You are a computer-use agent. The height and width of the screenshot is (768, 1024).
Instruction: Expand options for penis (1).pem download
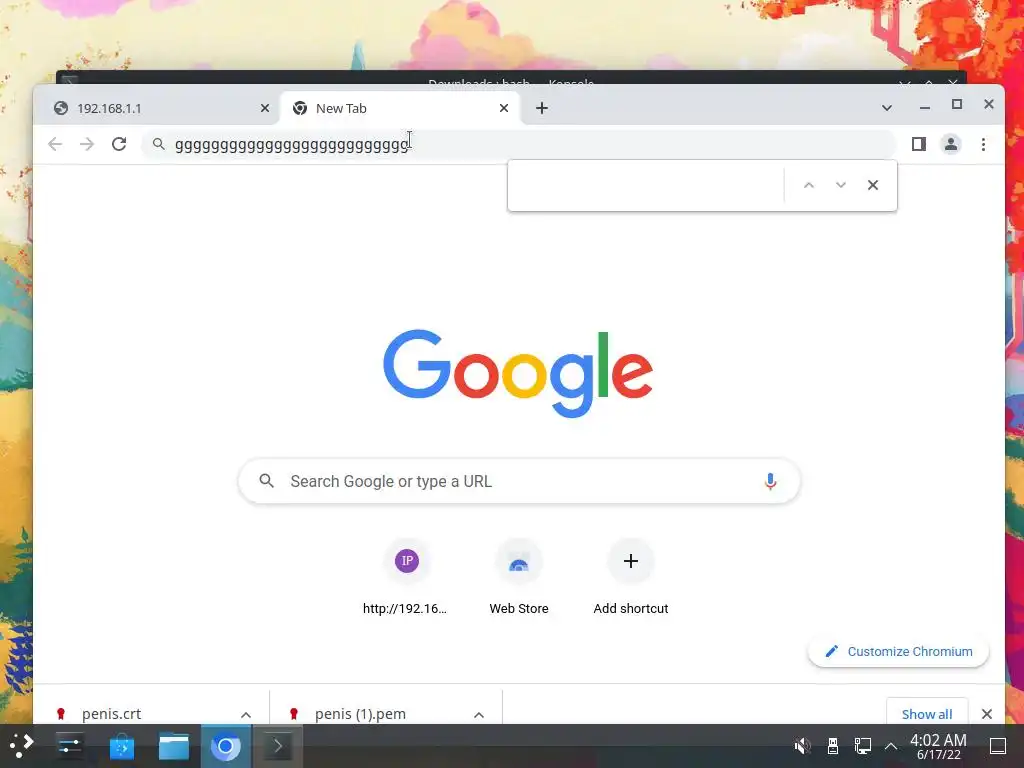click(479, 714)
